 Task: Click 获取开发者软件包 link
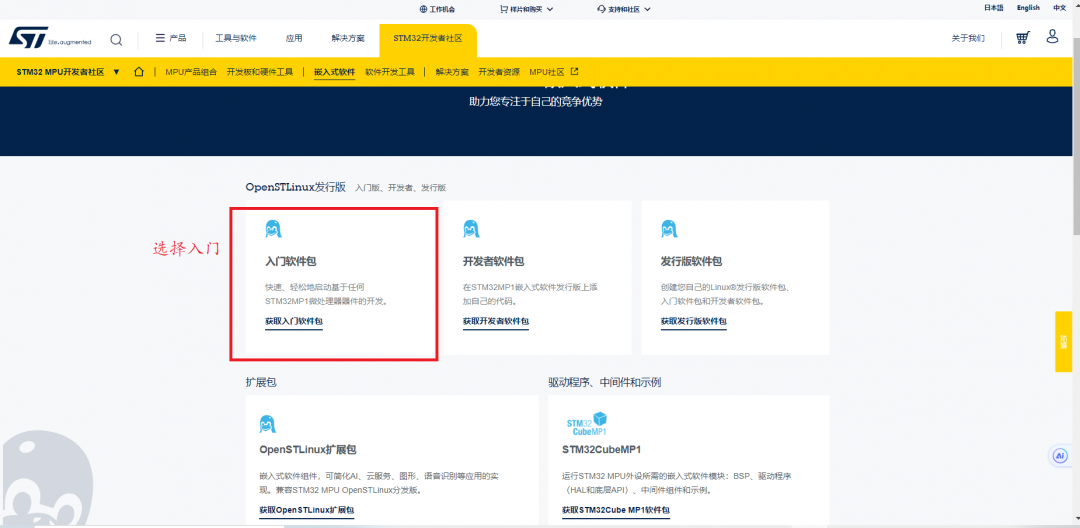click(496, 321)
